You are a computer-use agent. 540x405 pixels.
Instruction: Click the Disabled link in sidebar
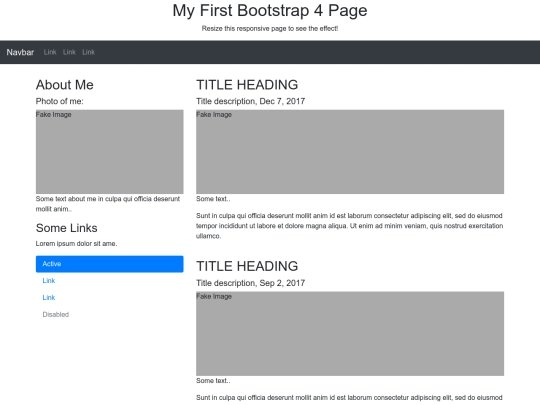pyautogui.click(x=56, y=314)
